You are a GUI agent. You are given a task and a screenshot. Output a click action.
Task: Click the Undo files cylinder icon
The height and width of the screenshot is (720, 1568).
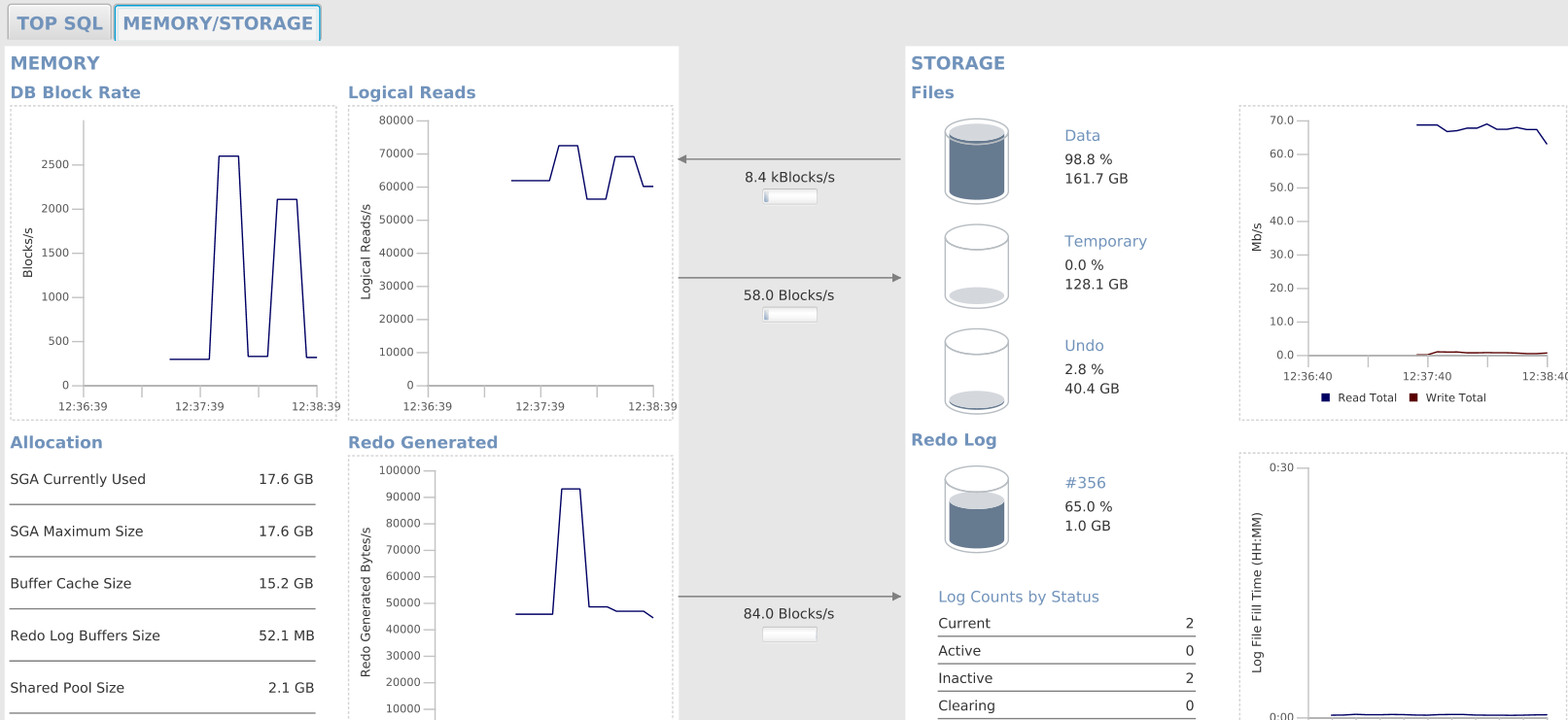976,370
